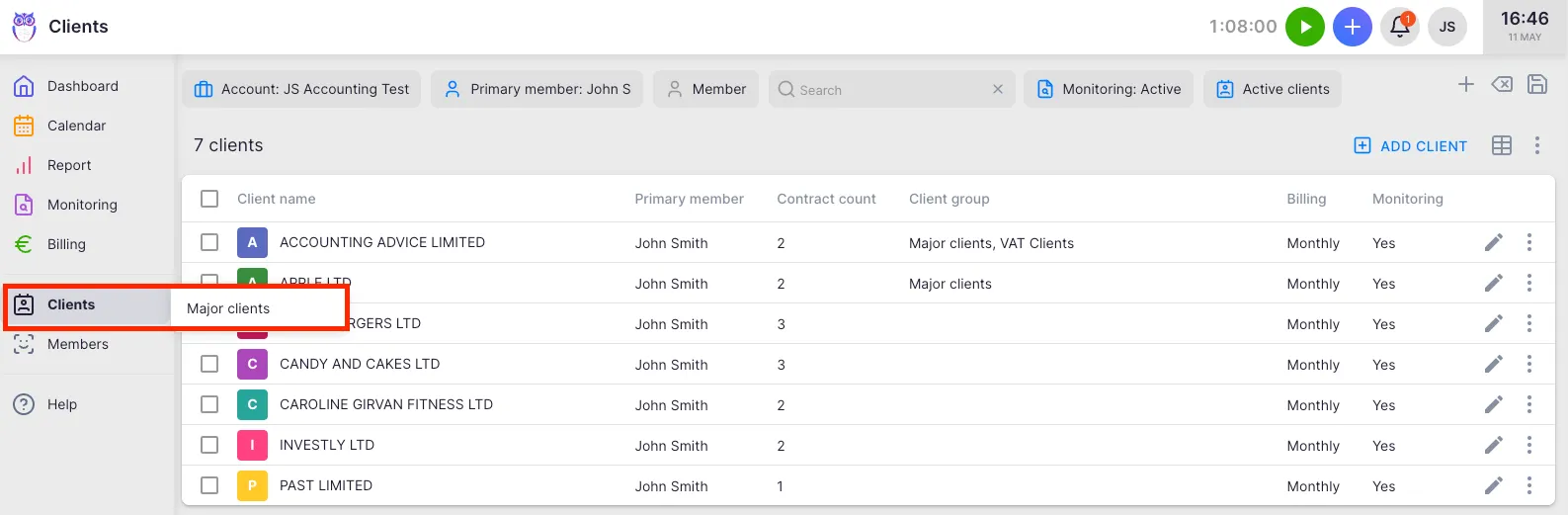This screenshot has height=515, width=1568.
Task: Open more options for INVESTLY LTD row
Action: click(1528, 445)
